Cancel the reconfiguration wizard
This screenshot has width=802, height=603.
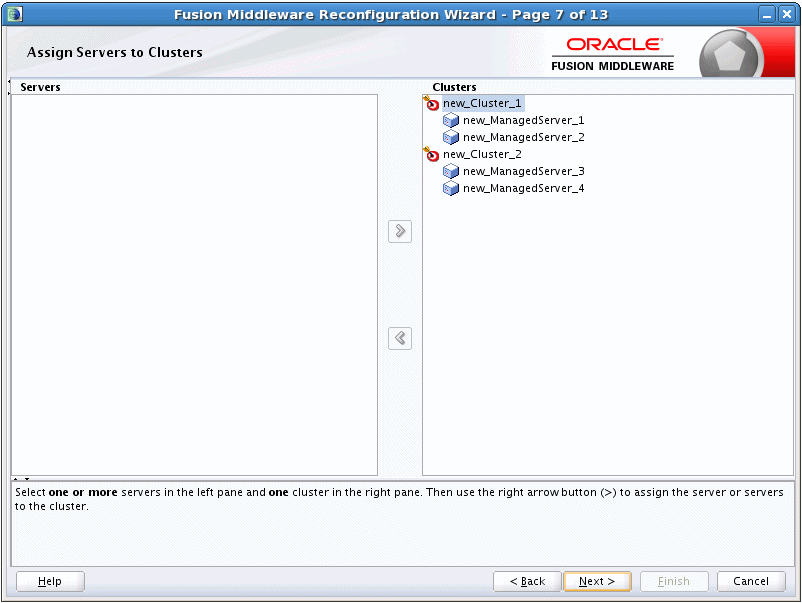[751, 582]
